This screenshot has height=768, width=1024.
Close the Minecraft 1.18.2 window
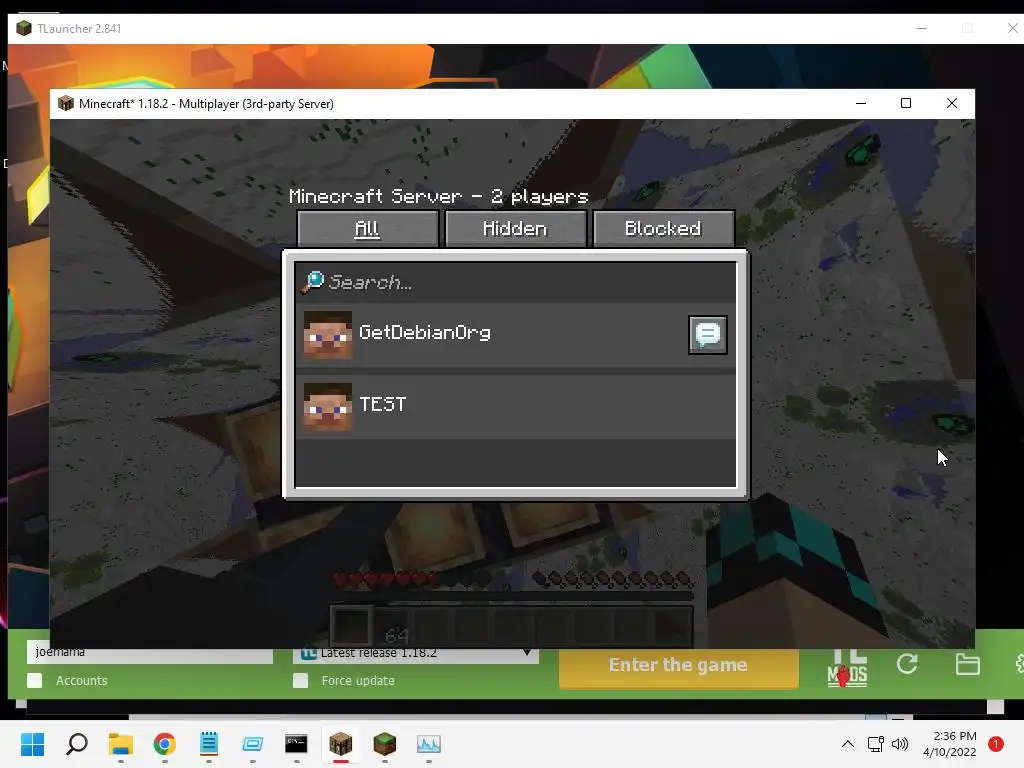[x=952, y=103]
